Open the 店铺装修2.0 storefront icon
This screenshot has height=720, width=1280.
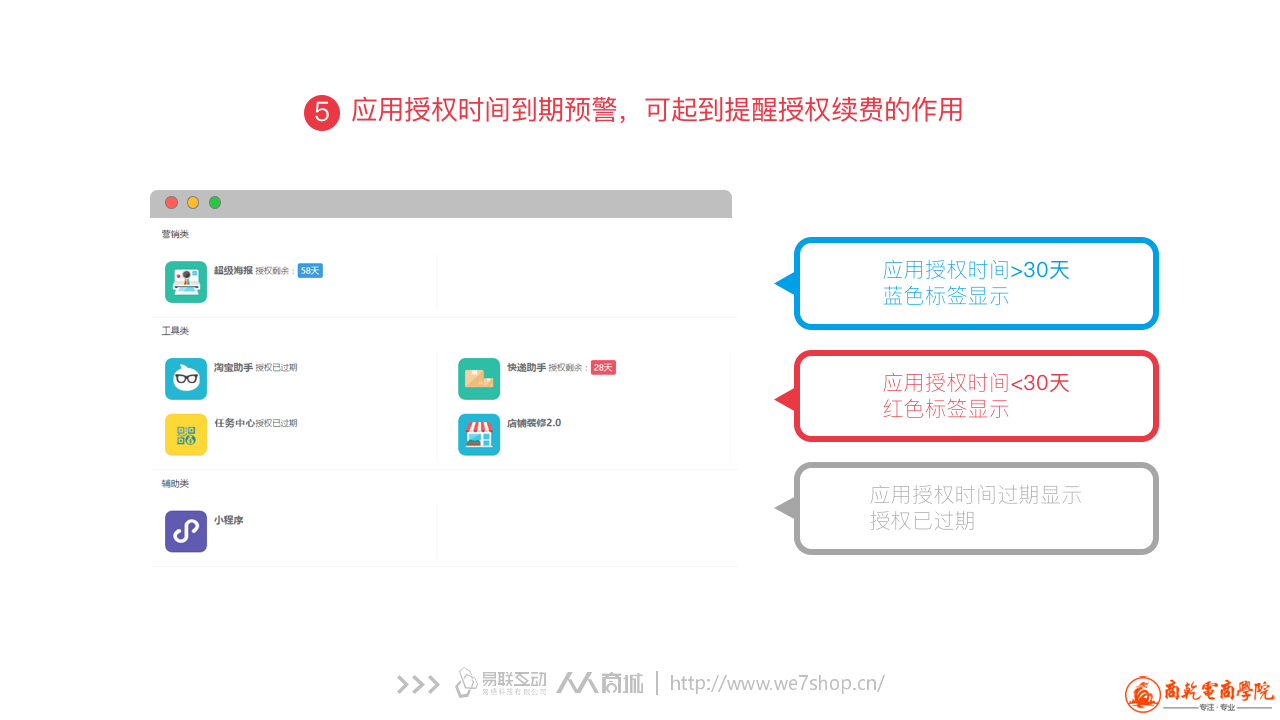[479, 435]
